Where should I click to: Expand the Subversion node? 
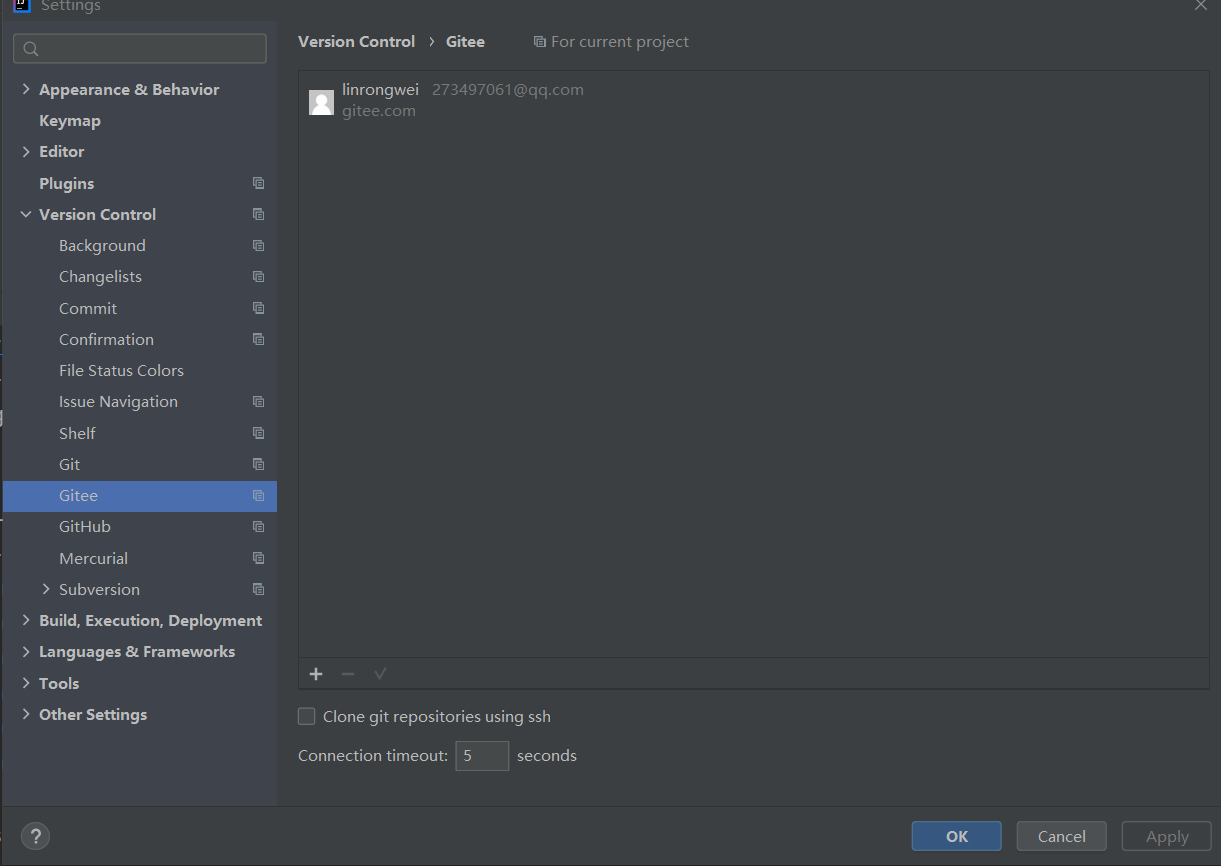click(x=46, y=589)
